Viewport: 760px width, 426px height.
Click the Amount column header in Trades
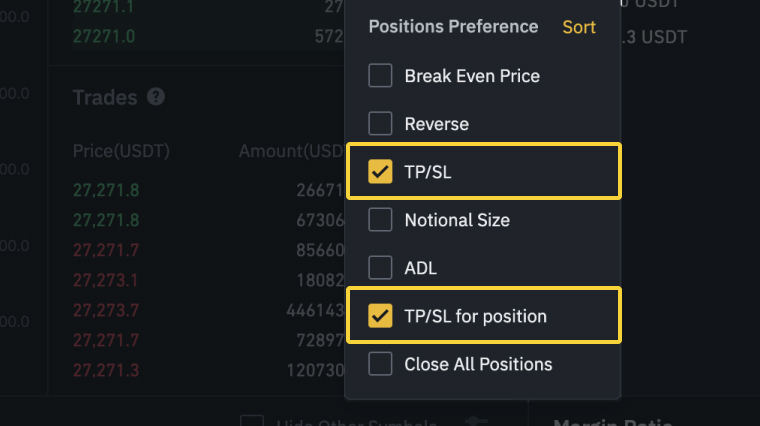point(290,151)
